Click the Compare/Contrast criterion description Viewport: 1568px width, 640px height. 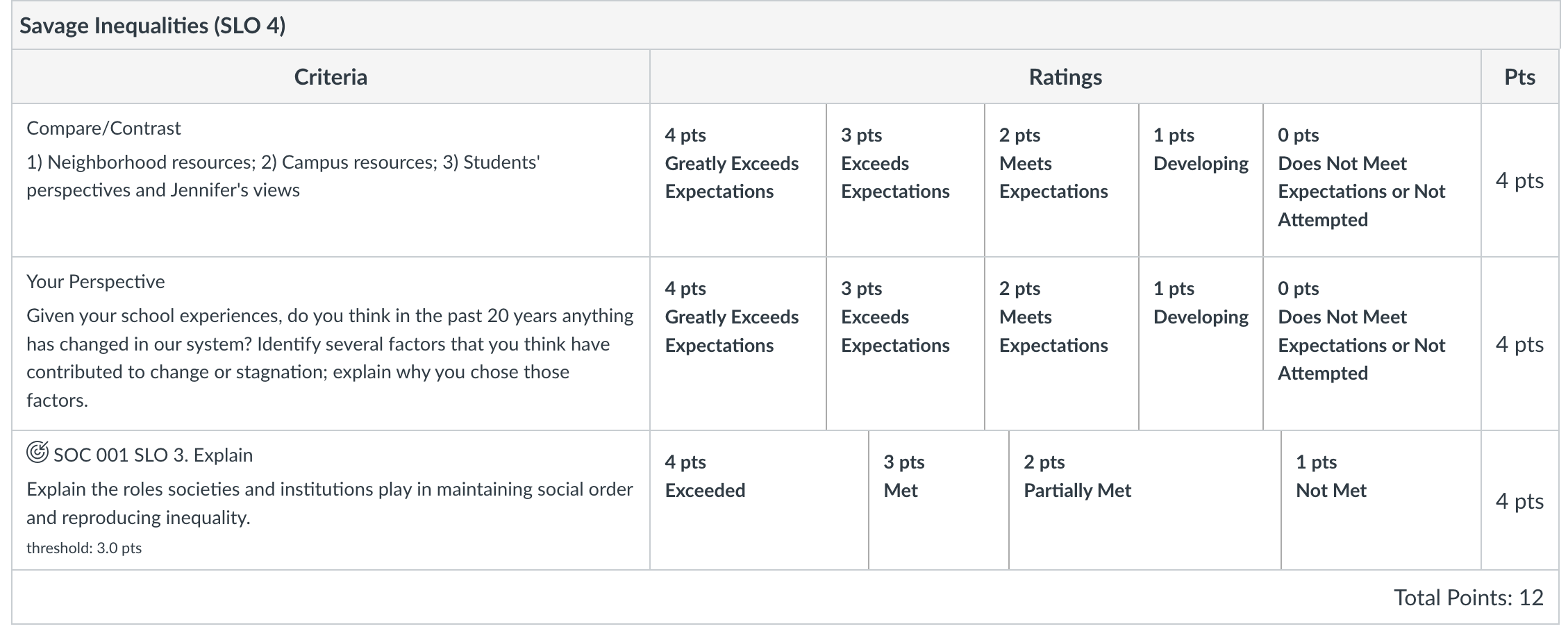[283, 176]
